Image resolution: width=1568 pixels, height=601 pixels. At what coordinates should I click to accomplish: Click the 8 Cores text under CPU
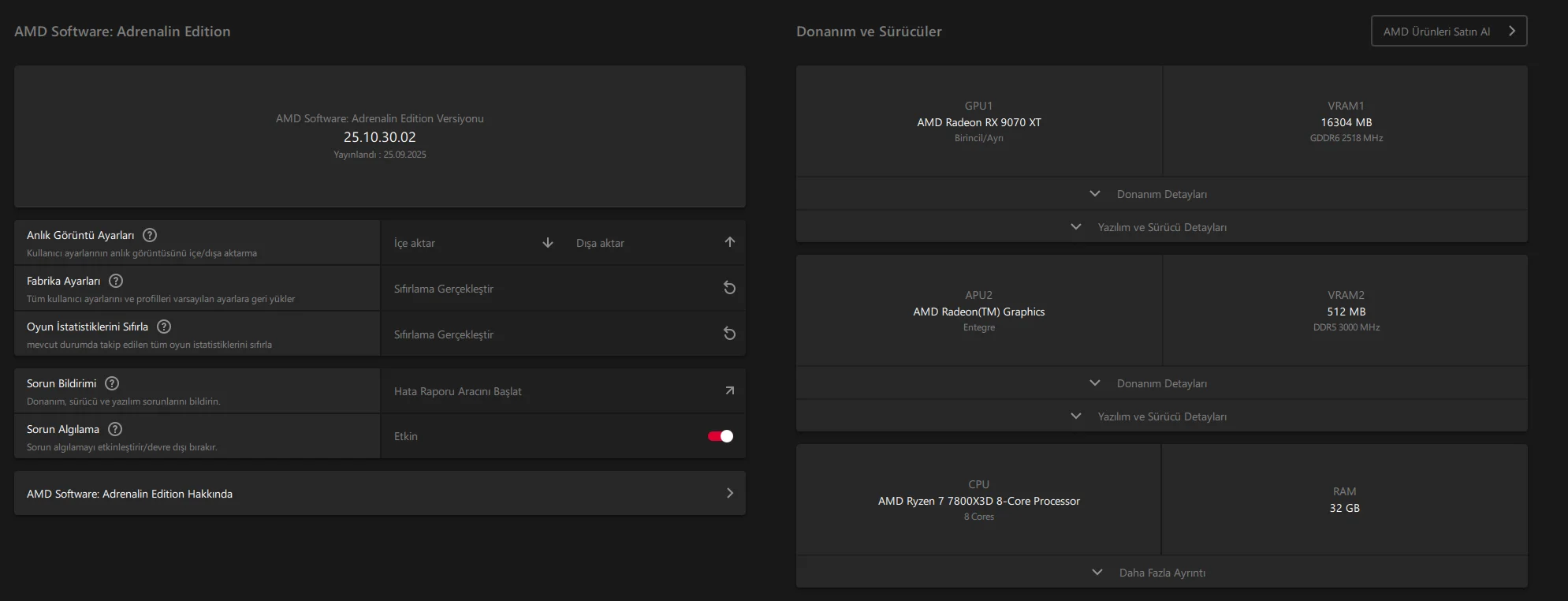(x=979, y=517)
